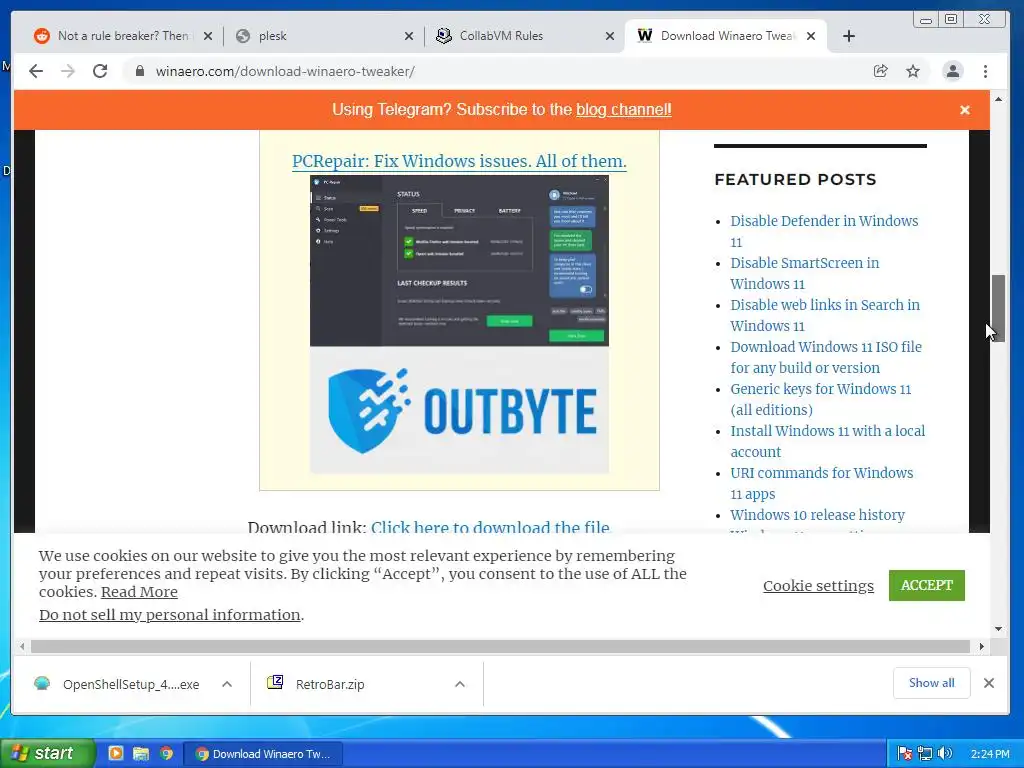Screen dimensions: 1024x768
Task: Close the downloads bar
Action: (x=989, y=683)
